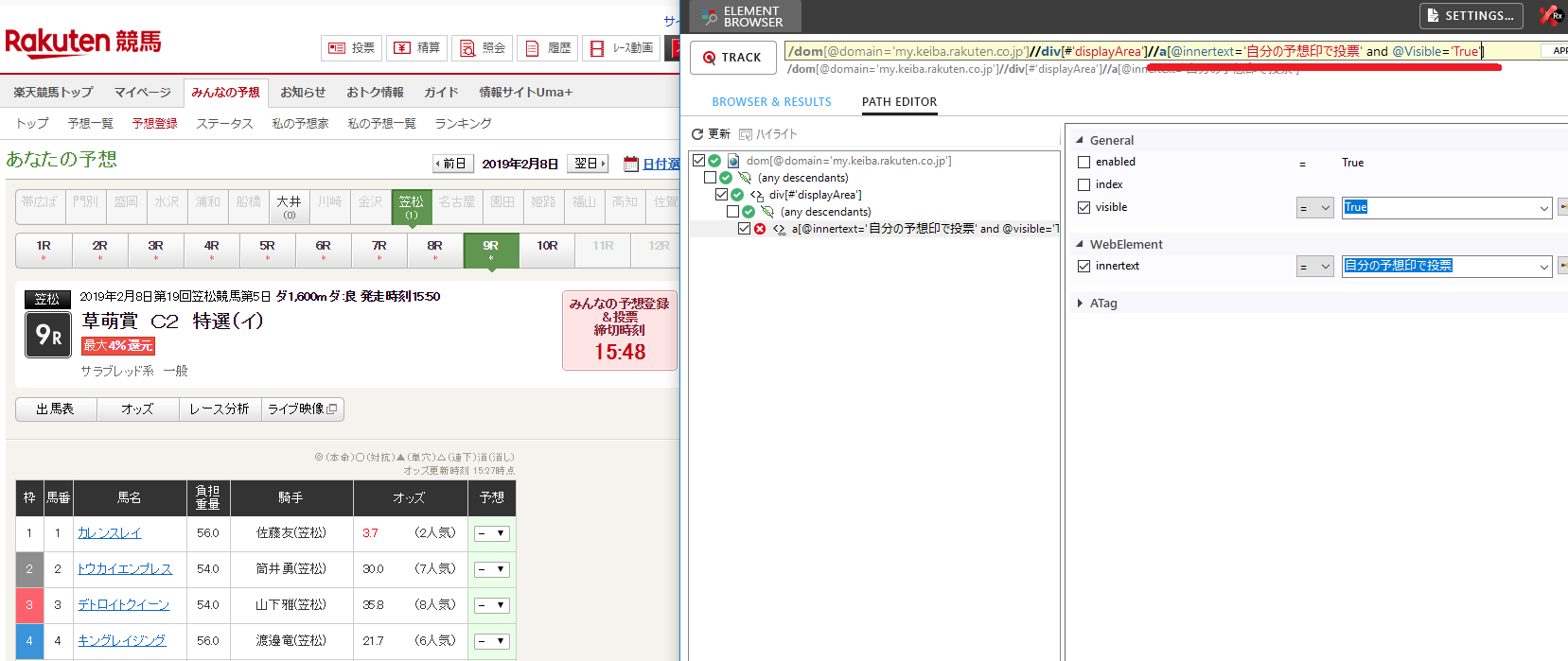Viewport: 1568px width, 661px height.
Task: Switch to PATH EDITOR tab
Action: click(x=899, y=102)
